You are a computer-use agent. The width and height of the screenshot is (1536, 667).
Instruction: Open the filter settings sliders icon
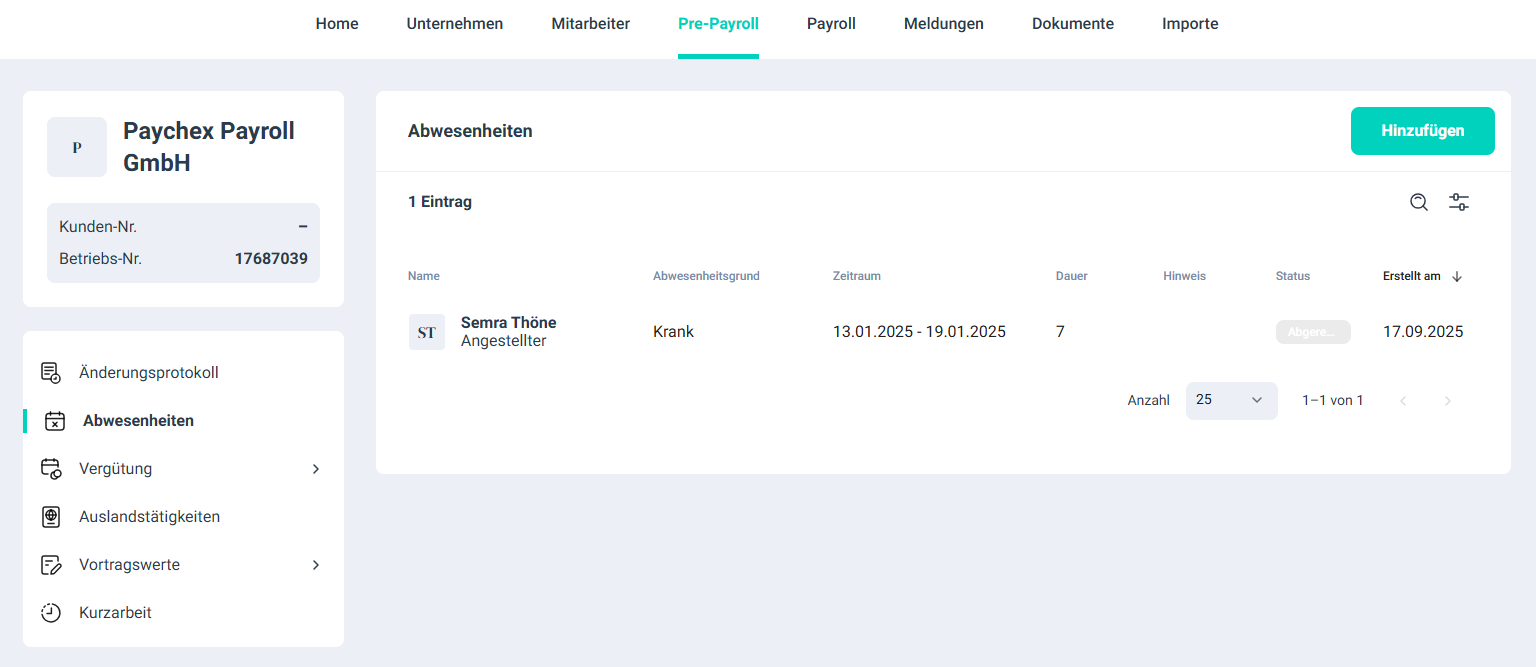click(1459, 202)
